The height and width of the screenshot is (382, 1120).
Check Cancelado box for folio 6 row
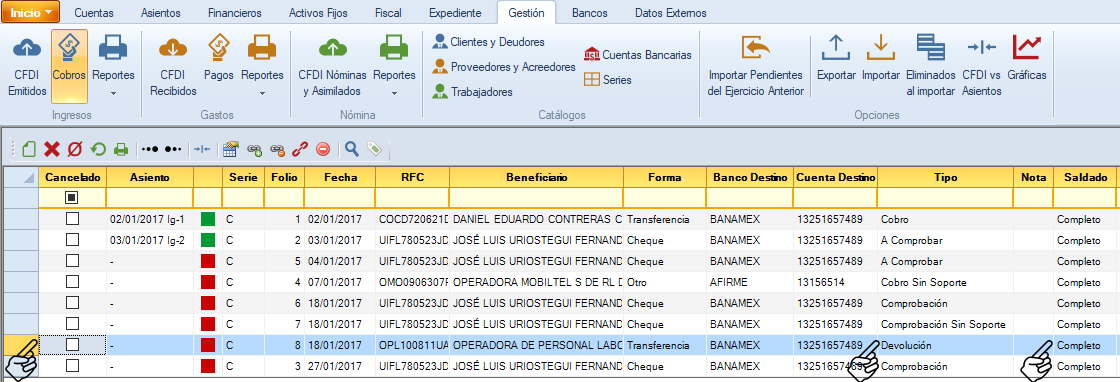(x=72, y=303)
